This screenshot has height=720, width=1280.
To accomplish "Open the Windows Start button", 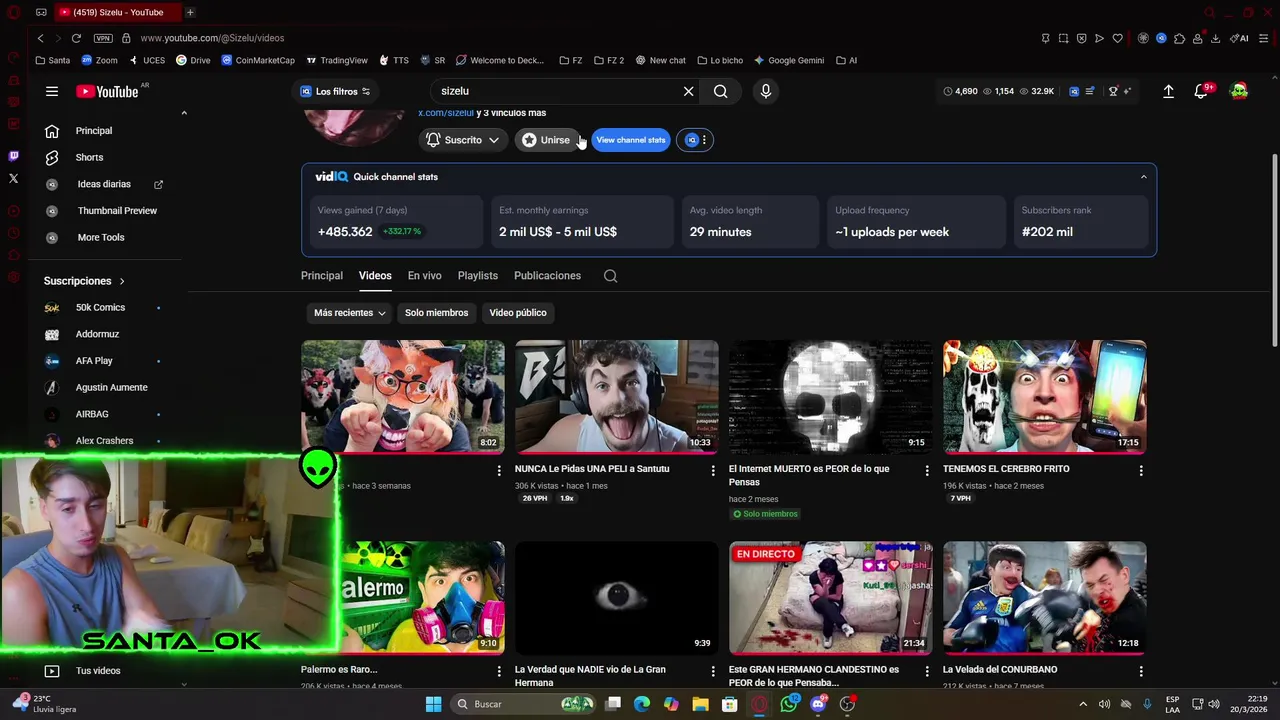I will tap(433, 704).
